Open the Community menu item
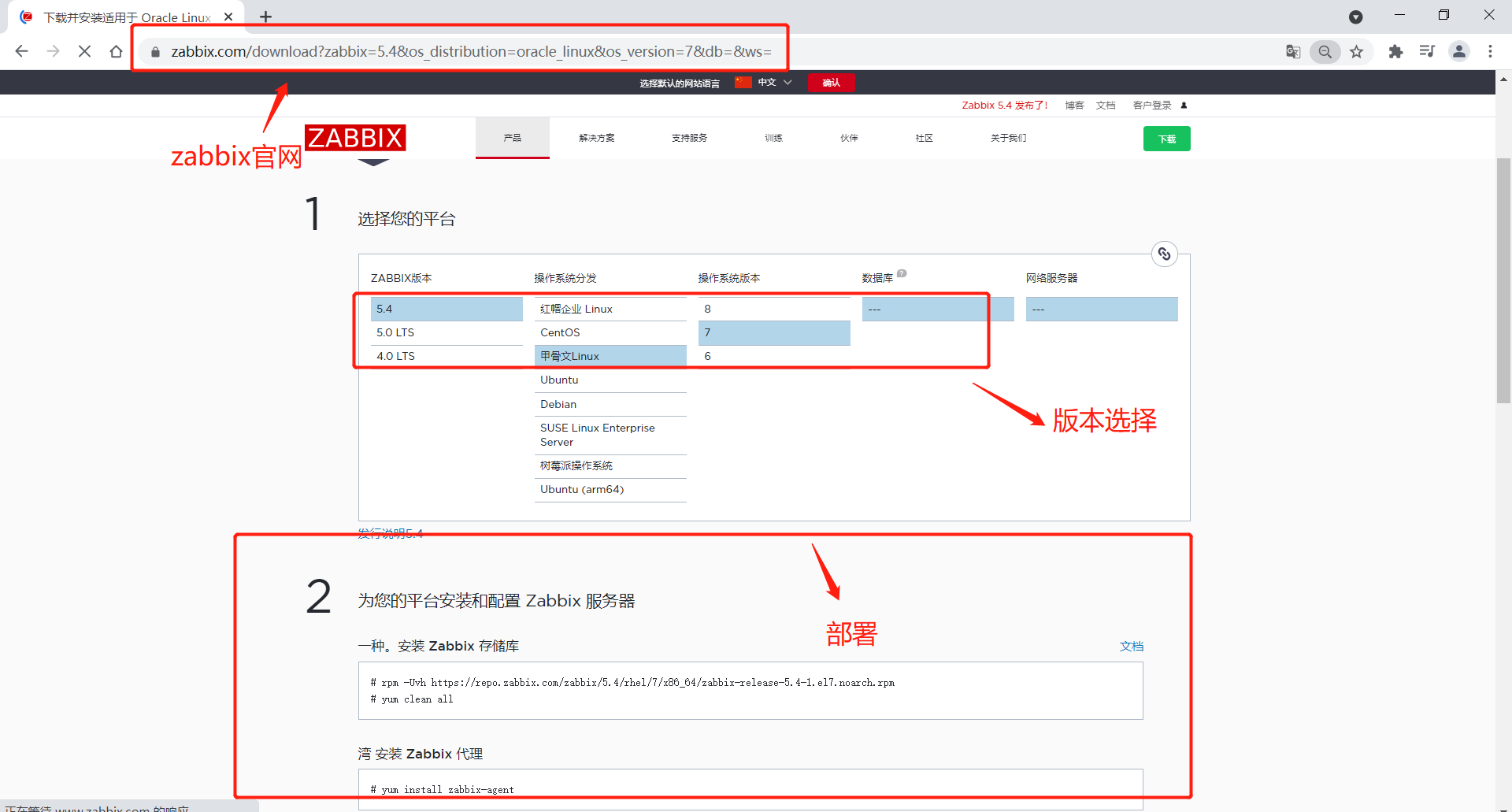Image resolution: width=1512 pixels, height=812 pixels. point(925,138)
